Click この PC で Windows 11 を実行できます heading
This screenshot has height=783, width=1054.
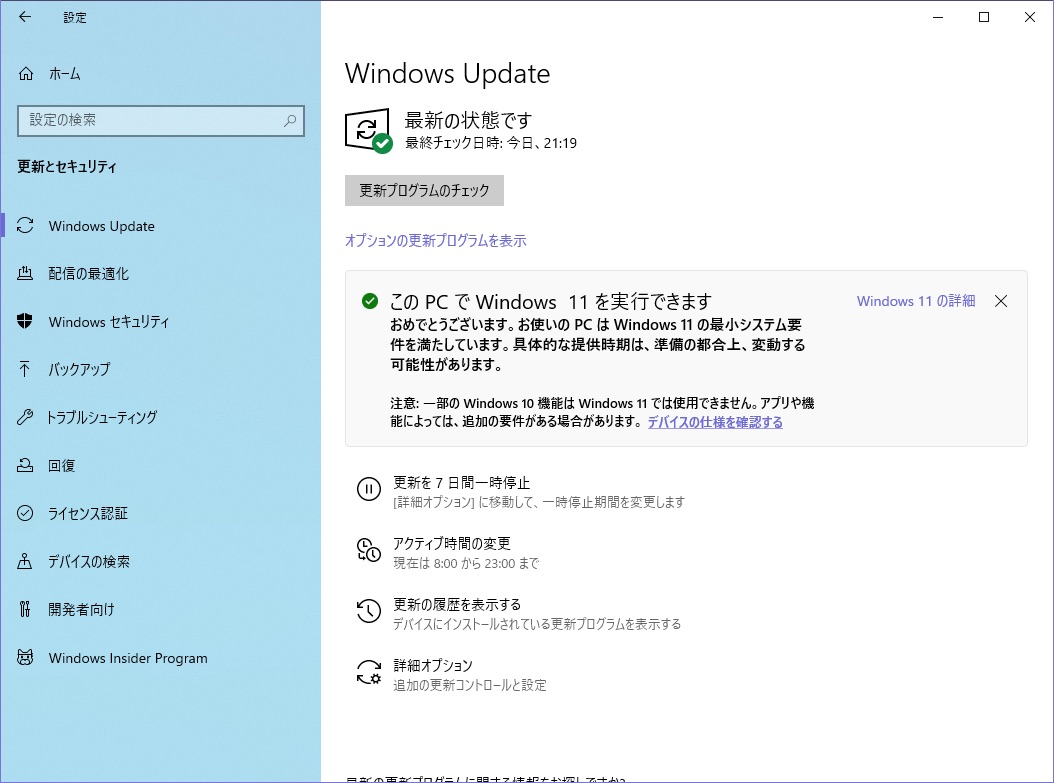coord(551,302)
